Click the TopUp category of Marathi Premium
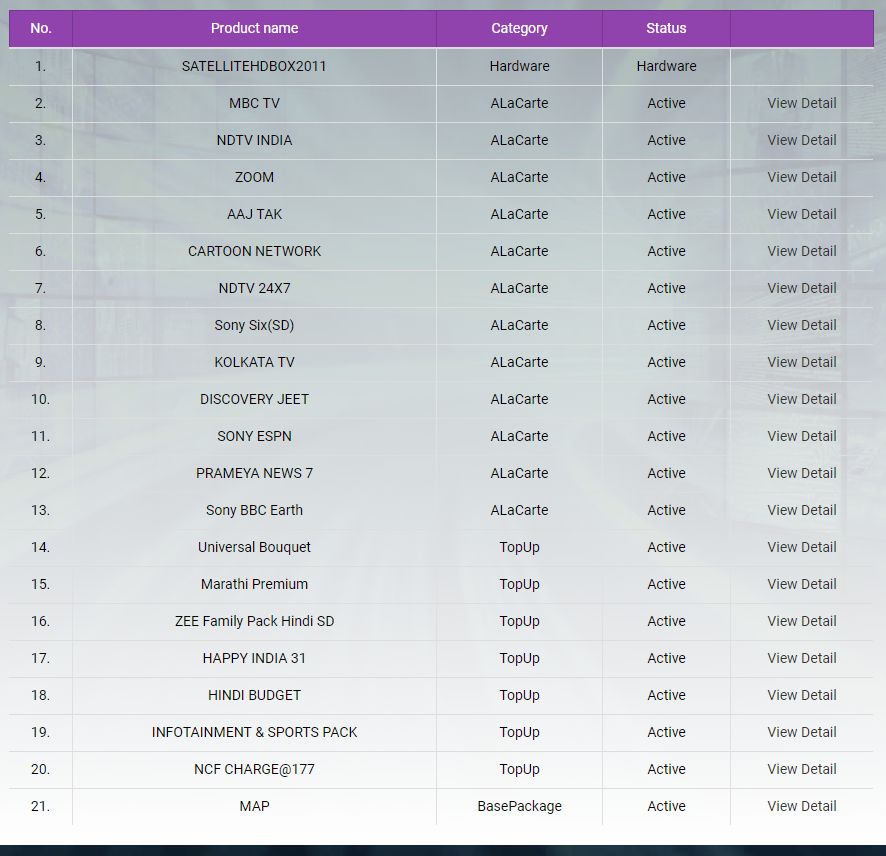886x856 pixels. (x=519, y=584)
